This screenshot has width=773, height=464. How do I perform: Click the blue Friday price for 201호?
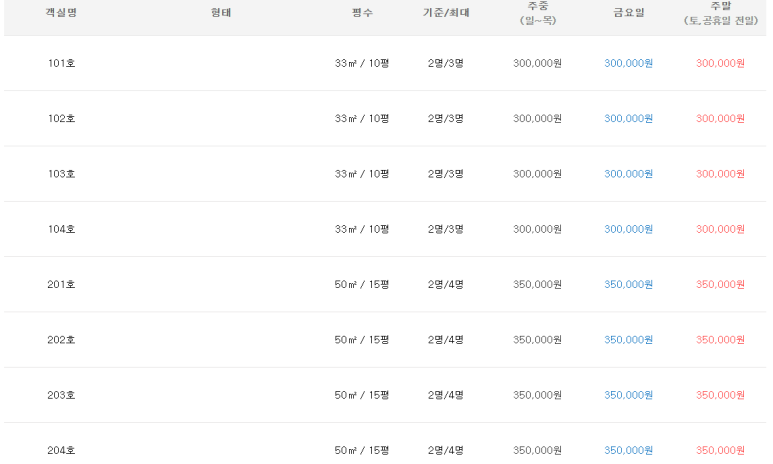(629, 284)
